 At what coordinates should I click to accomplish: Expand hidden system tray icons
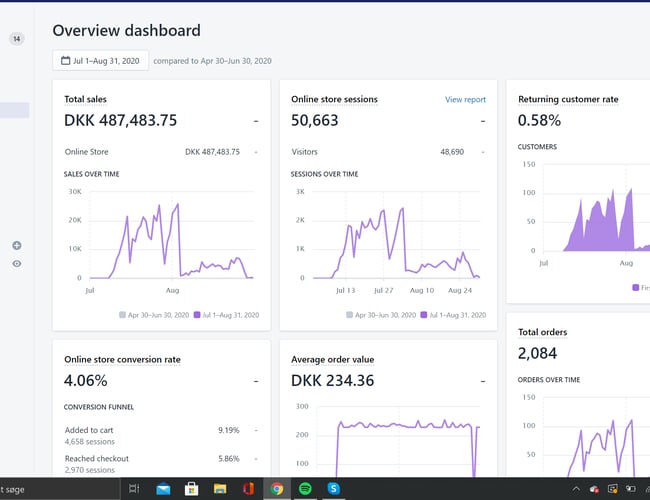coord(576,488)
